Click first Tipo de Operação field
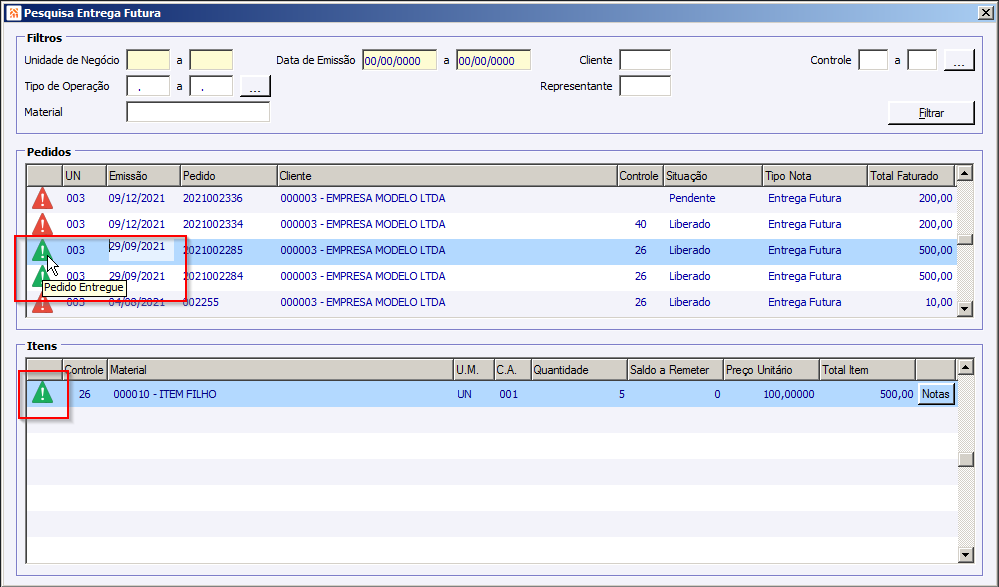This screenshot has width=999, height=587. (148, 86)
